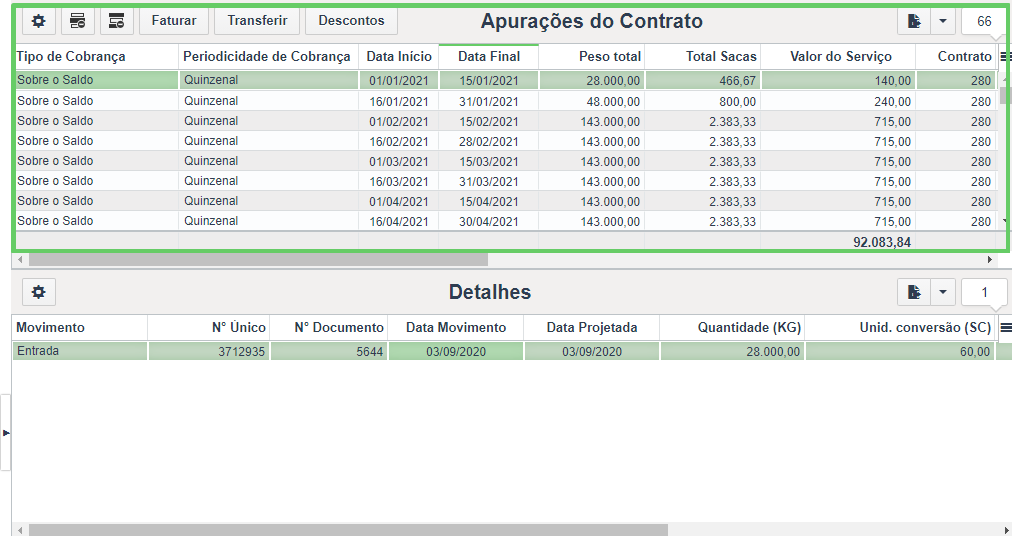Open column menu of Apurações grid
This screenshot has width=1012, height=536.
[x=1004, y=57]
